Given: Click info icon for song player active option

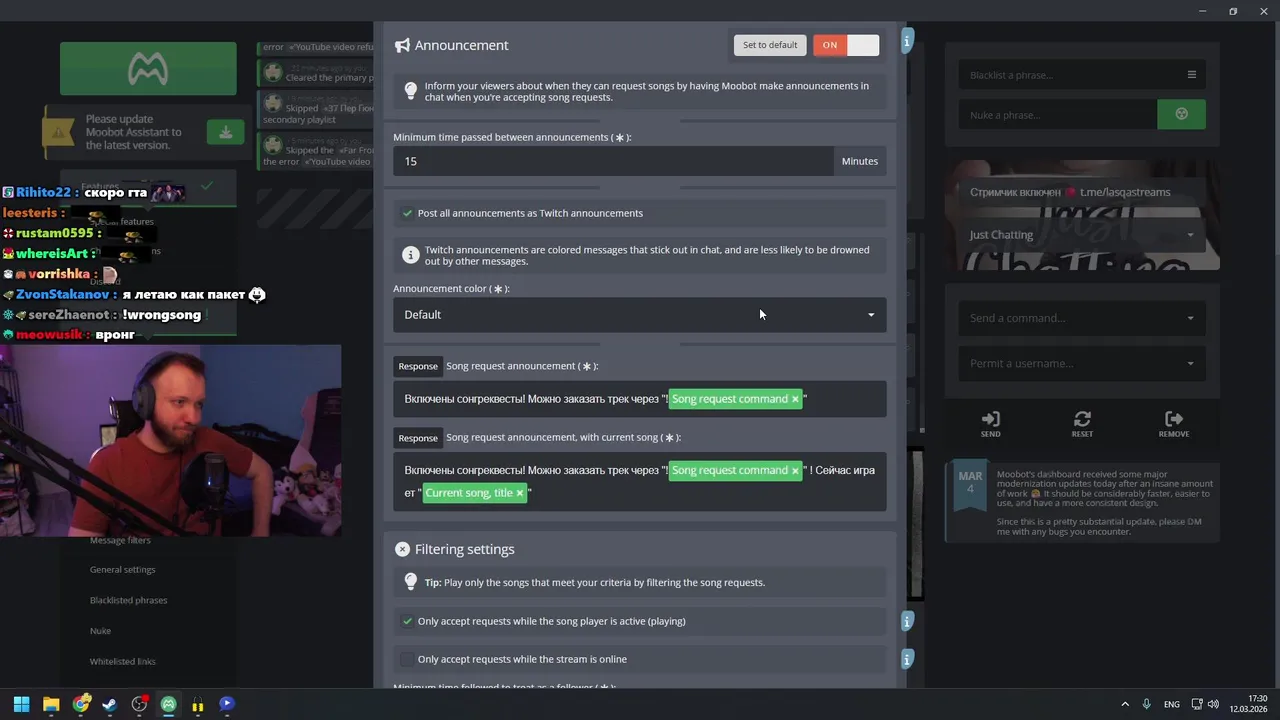Looking at the screenshot, I should point(907,621).
